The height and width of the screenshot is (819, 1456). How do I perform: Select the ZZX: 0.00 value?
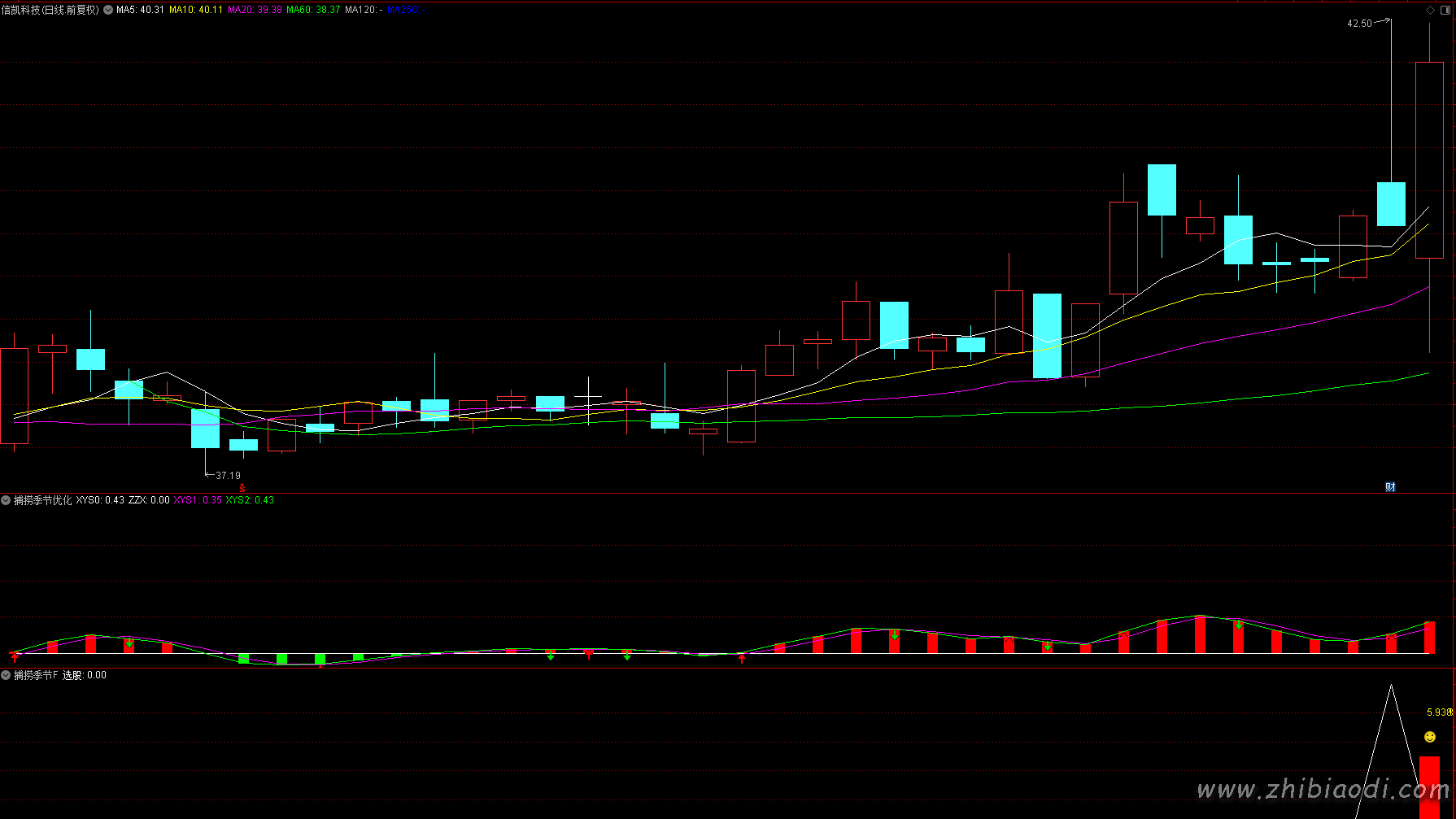tap(149, 500)
